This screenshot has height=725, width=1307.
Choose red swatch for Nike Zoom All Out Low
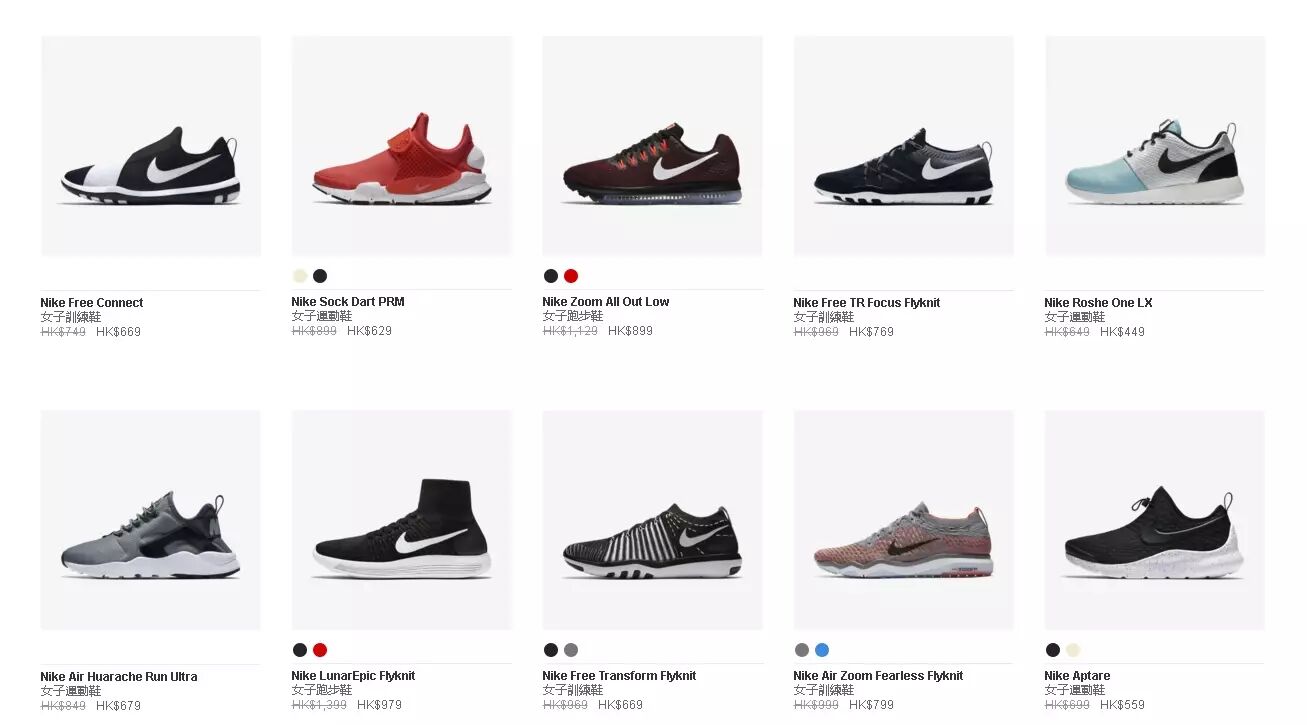tap(571, 276)
